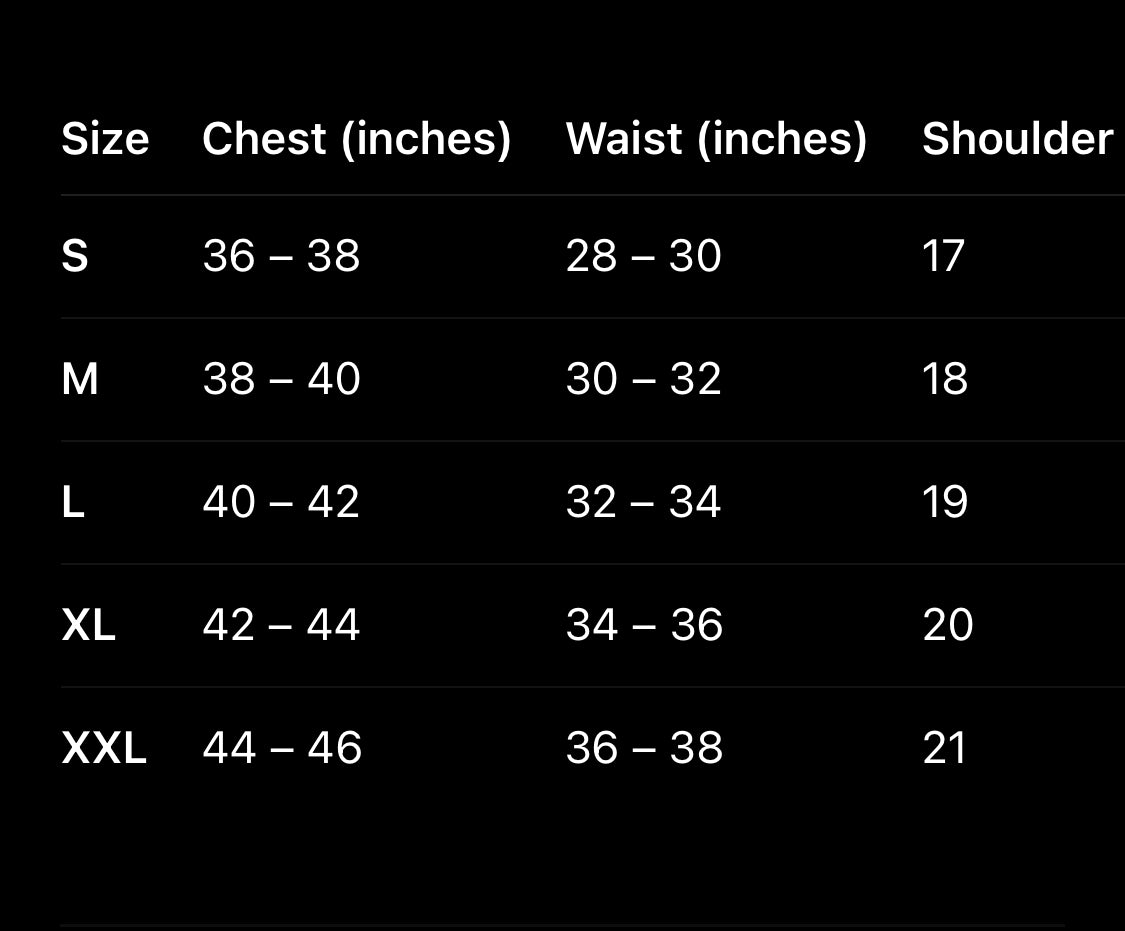The image size is (1125, 931).
Task: Select chest measurement 38 – 40
Action: pyautogui.click(x=281, y=379)
